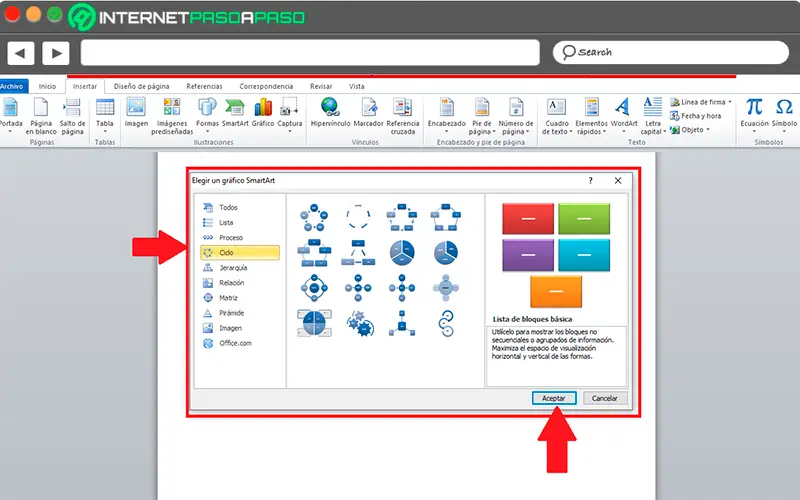Open the Correspondencia tab

pyautogui.click(x=266, y=86)
